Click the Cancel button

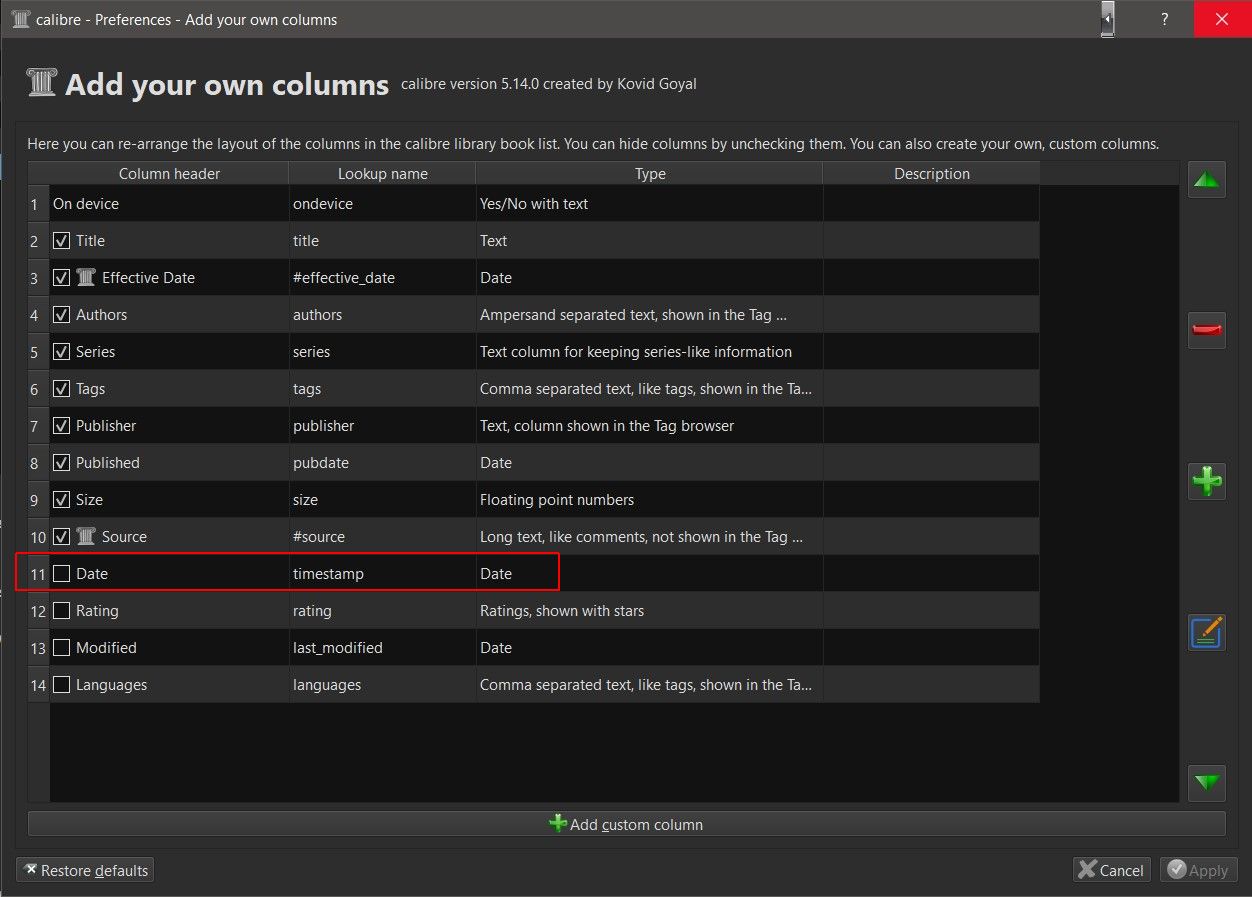point(1111,870)
